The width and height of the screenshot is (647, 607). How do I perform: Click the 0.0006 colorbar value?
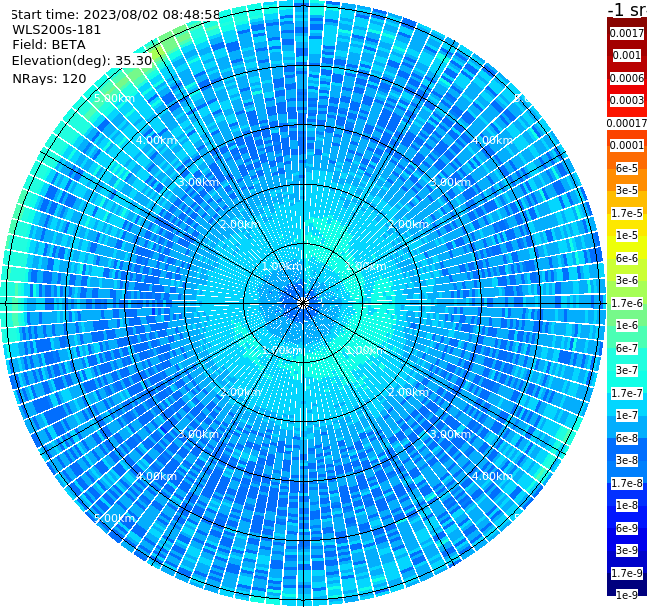coord(627,78)
